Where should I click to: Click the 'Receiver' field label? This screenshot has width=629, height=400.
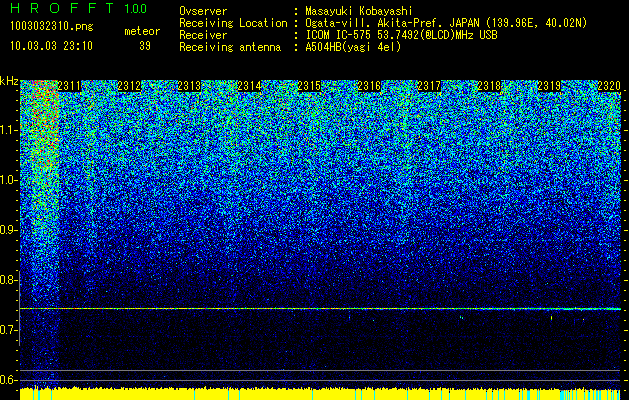pyautogui.click(x=203, y=35)
